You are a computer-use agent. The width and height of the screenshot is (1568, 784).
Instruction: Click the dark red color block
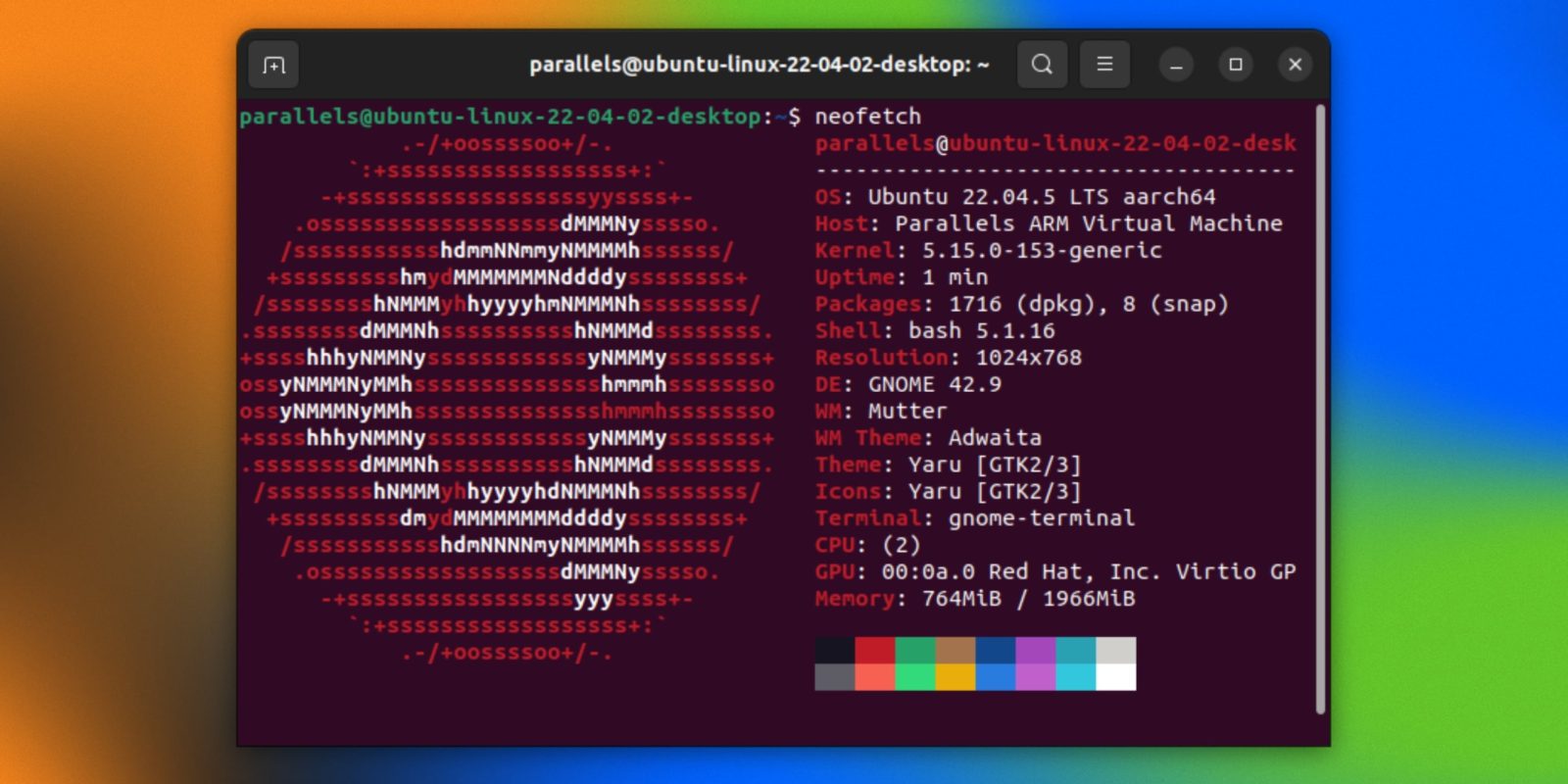874,650
